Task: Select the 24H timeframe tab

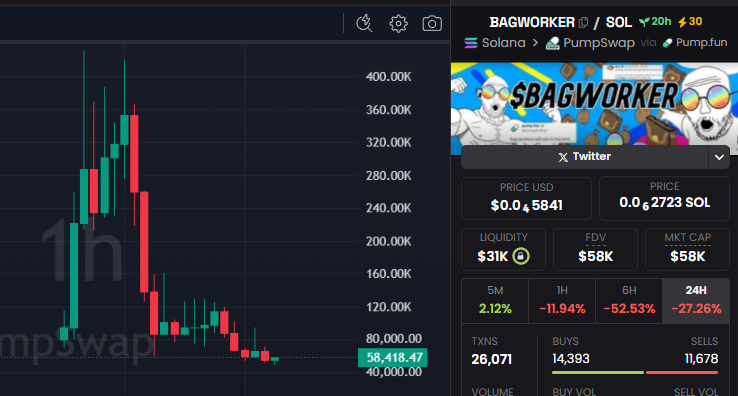Action: tap(696, 300)
